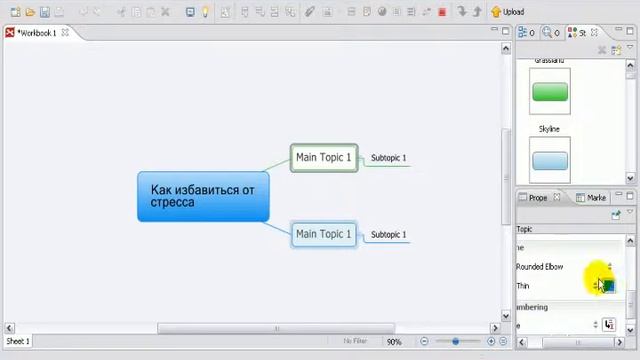Open the Outline view tab
Viewport: 640px width, 360px height.
(527, 32)
